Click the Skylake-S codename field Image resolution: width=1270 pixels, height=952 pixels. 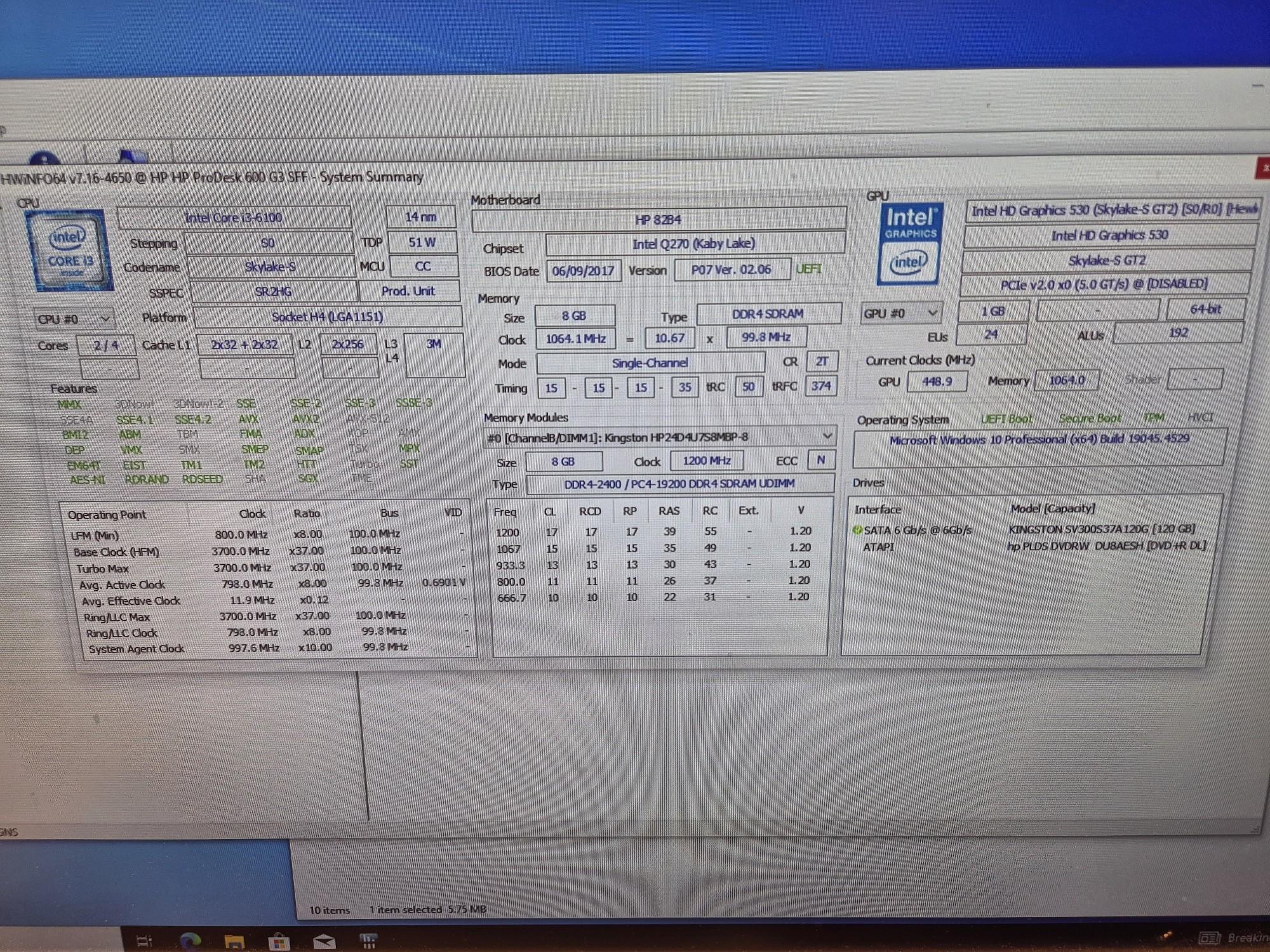[271, 267]
